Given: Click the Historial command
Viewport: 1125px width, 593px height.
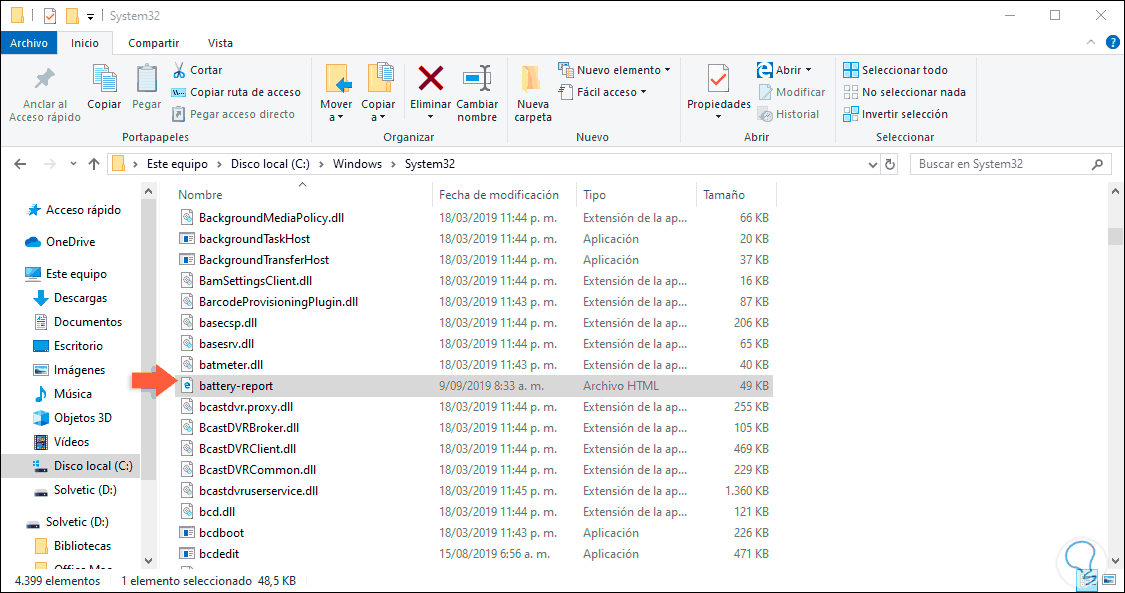Looking at the screenshot, I should (x=788, y=114).
